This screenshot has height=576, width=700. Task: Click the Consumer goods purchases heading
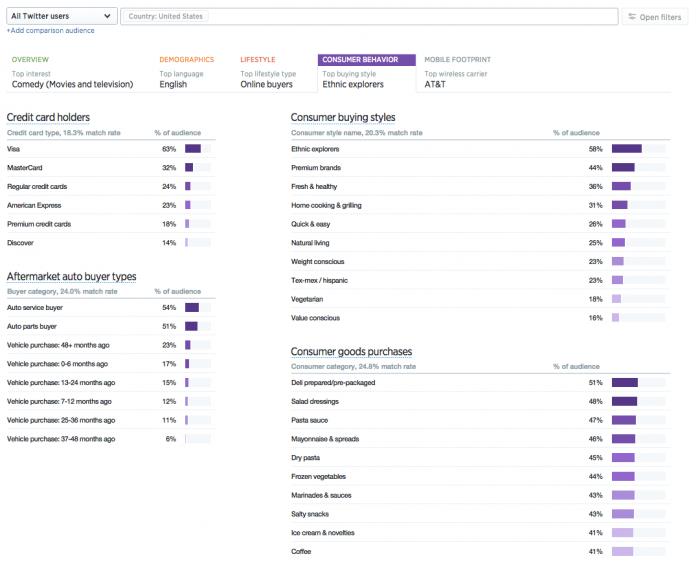(351, 351)
